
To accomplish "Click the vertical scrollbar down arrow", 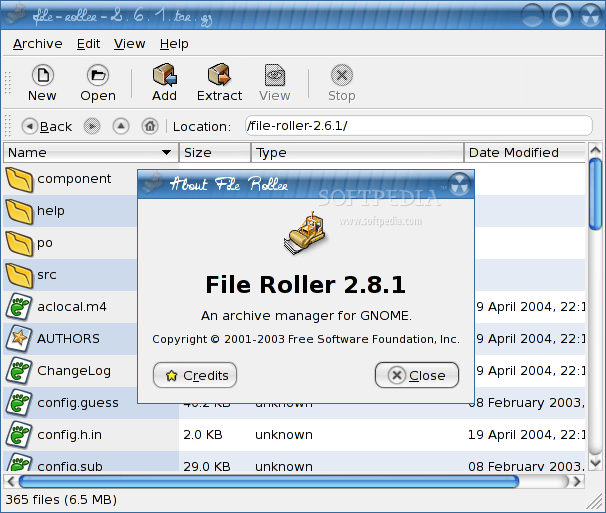I will click(x=595, y=463).
